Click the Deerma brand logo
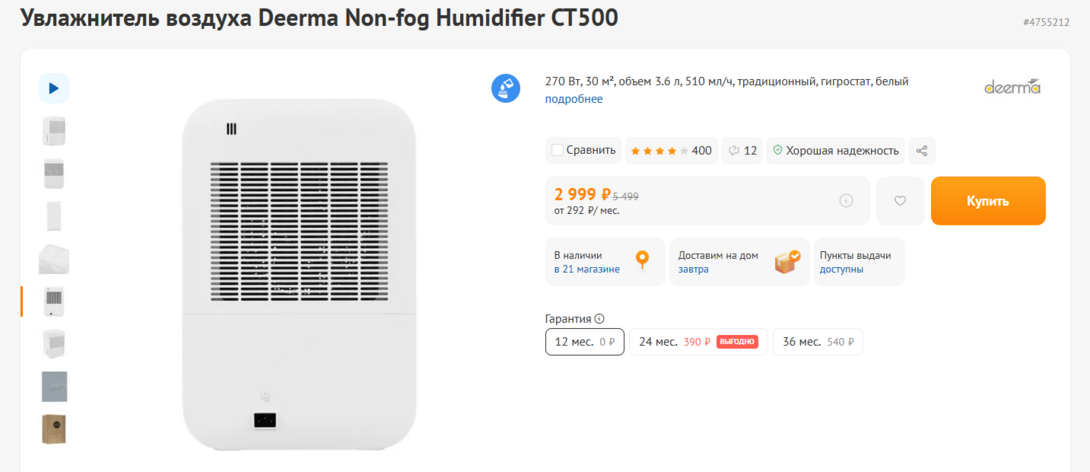 pyautogui.click(x=1012, y=87)
